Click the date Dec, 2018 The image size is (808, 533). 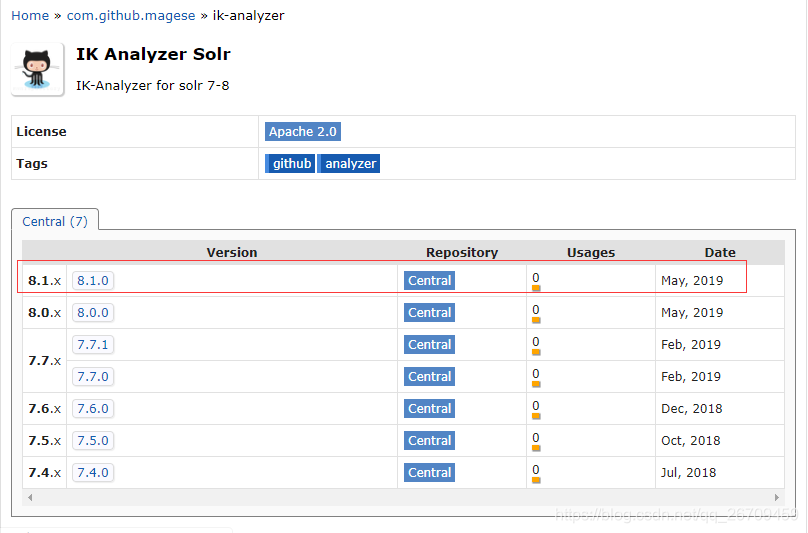692,409
